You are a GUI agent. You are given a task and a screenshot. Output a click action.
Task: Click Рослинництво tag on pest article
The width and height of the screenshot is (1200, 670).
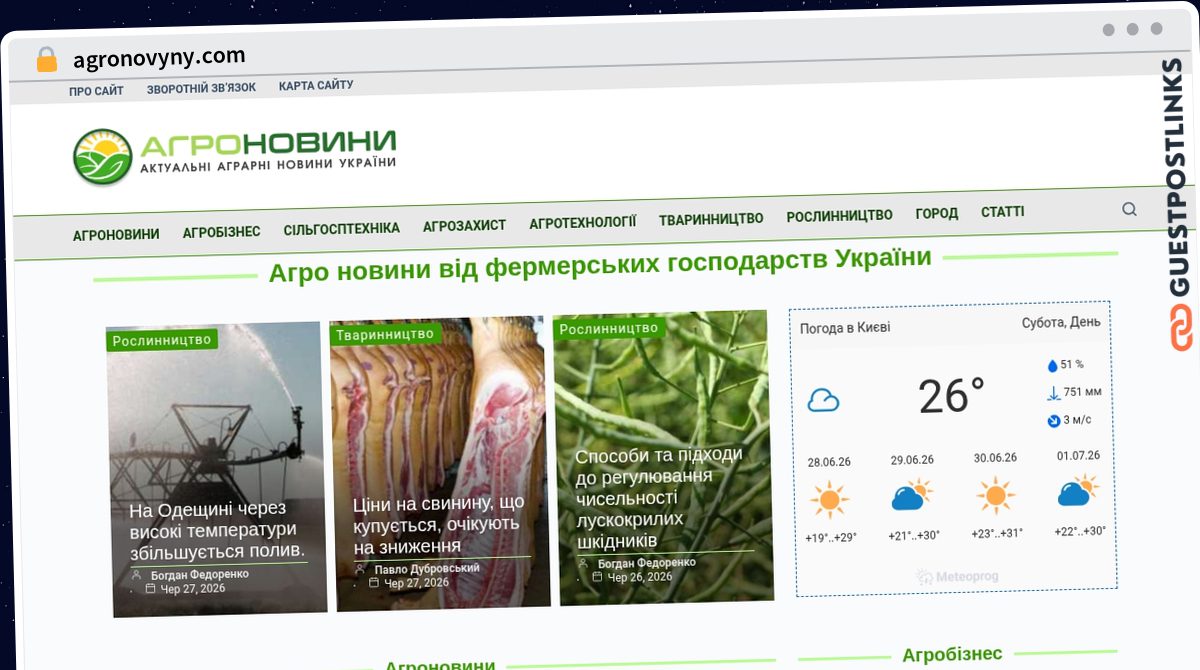click(x=608, y=328)
